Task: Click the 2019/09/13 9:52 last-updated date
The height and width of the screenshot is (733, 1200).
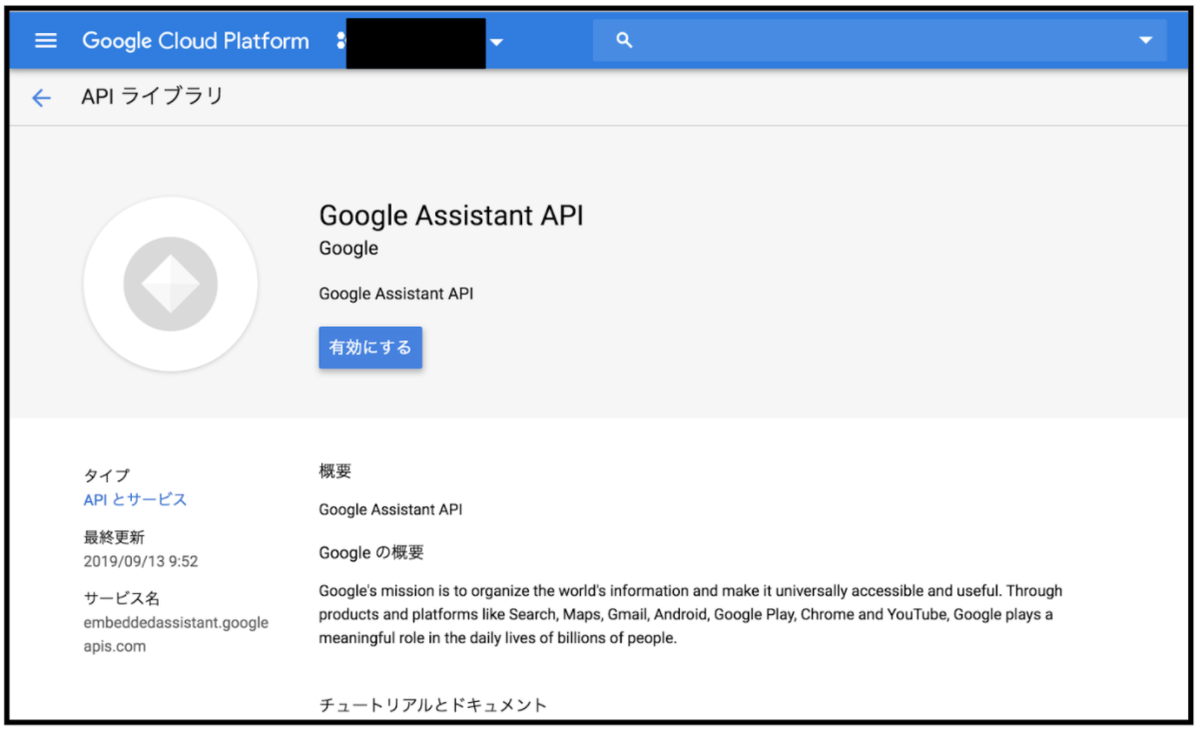Action: point(141,561)
